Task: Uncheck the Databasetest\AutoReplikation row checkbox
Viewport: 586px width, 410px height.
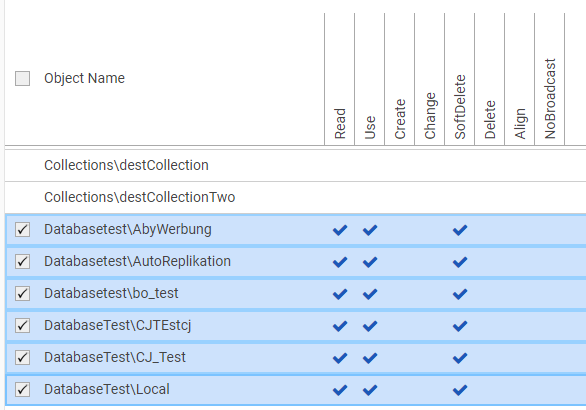Action: coord(22,261)
